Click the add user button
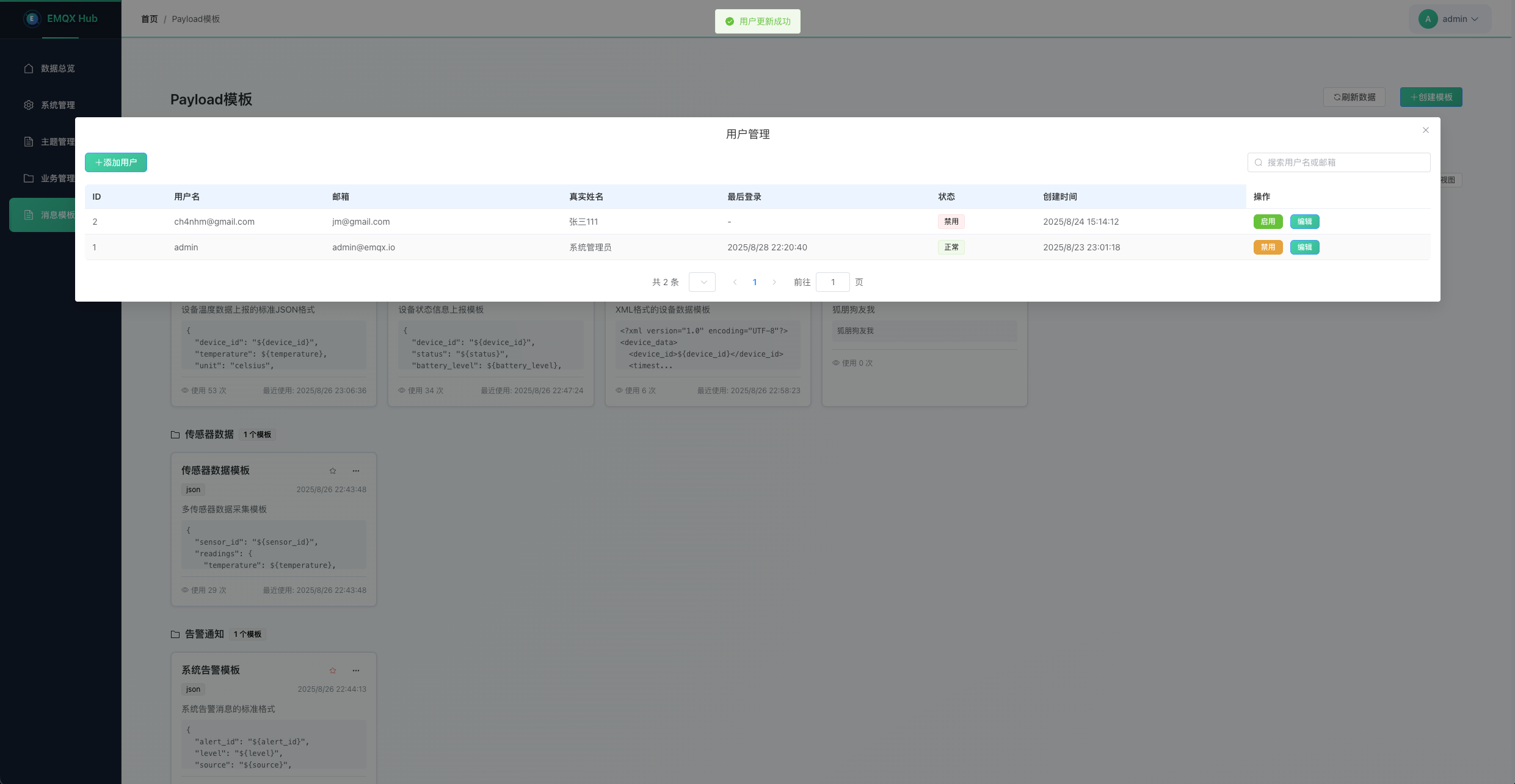 click(116, 162)
